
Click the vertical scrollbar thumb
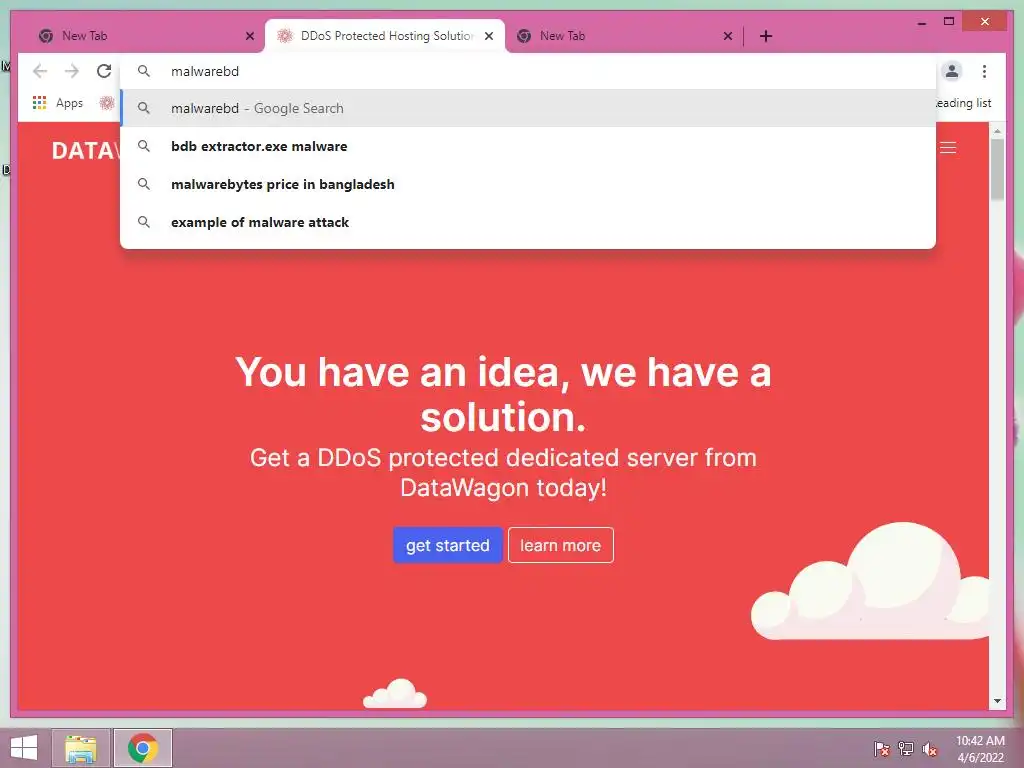[997, 170]
